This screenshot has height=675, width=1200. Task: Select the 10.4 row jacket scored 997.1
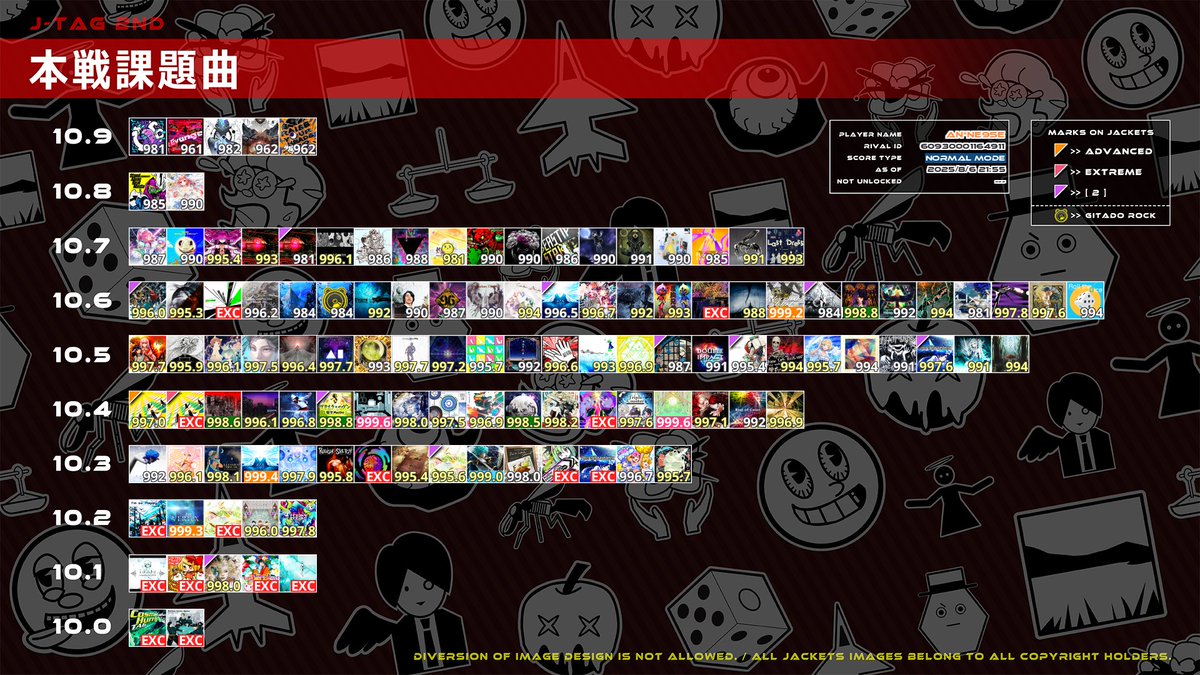tap(711, 410)
